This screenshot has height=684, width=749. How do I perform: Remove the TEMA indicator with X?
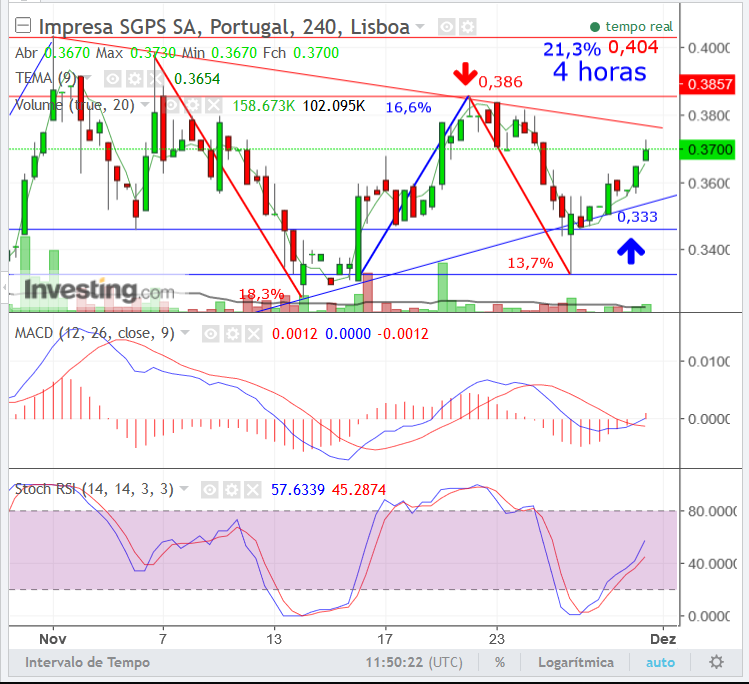point(156,79)
